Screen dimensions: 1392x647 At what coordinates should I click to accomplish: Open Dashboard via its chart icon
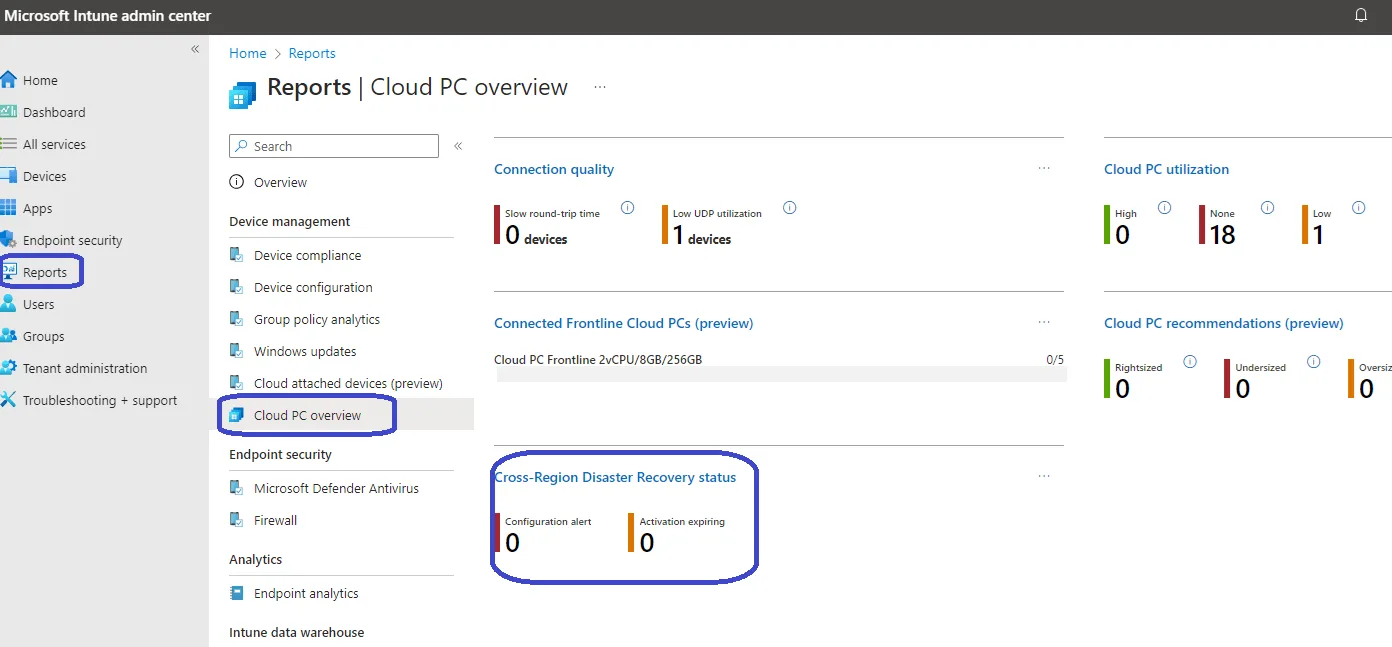(9, 112)
